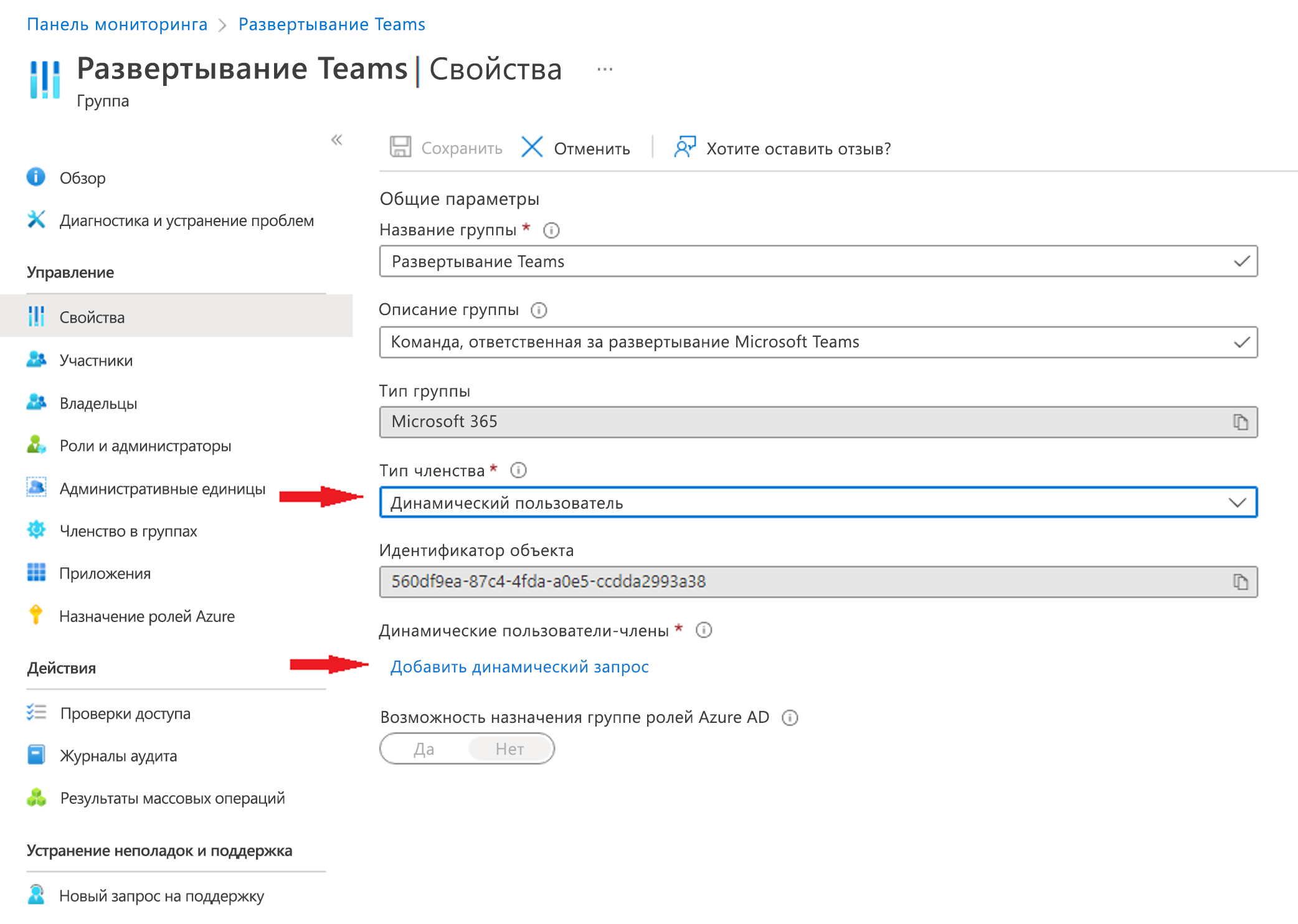Click the group name input field
1298x924 pixels.
pos(818,262)
